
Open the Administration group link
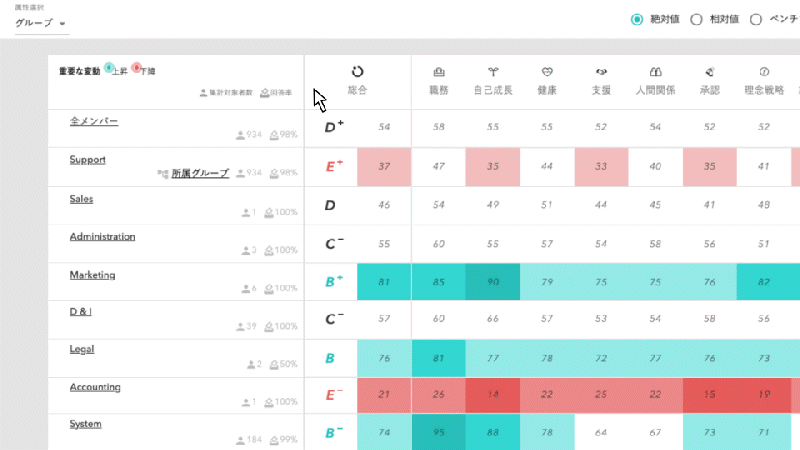pos(102,237)
